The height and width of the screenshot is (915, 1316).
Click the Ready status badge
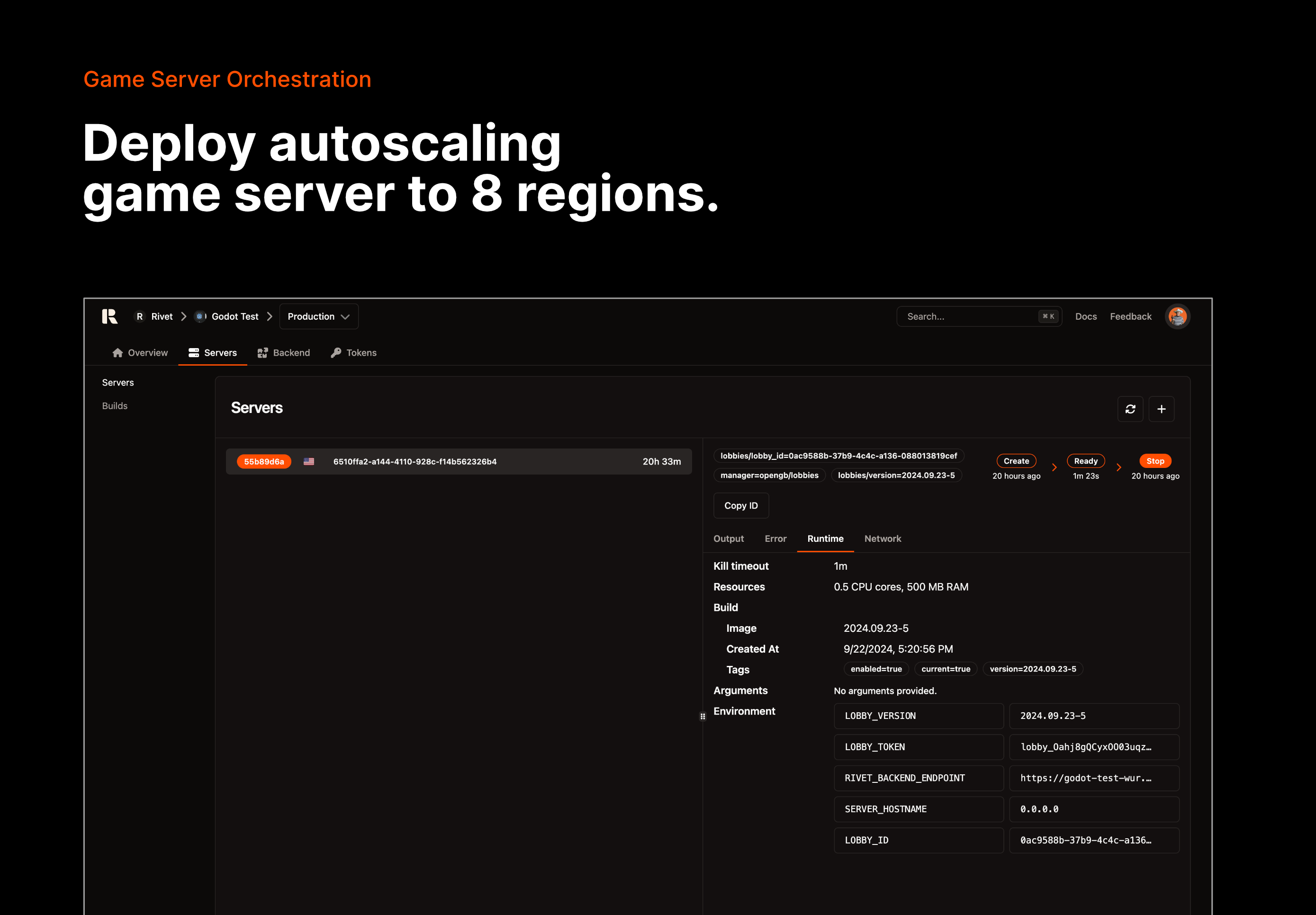click(1086, 461)
